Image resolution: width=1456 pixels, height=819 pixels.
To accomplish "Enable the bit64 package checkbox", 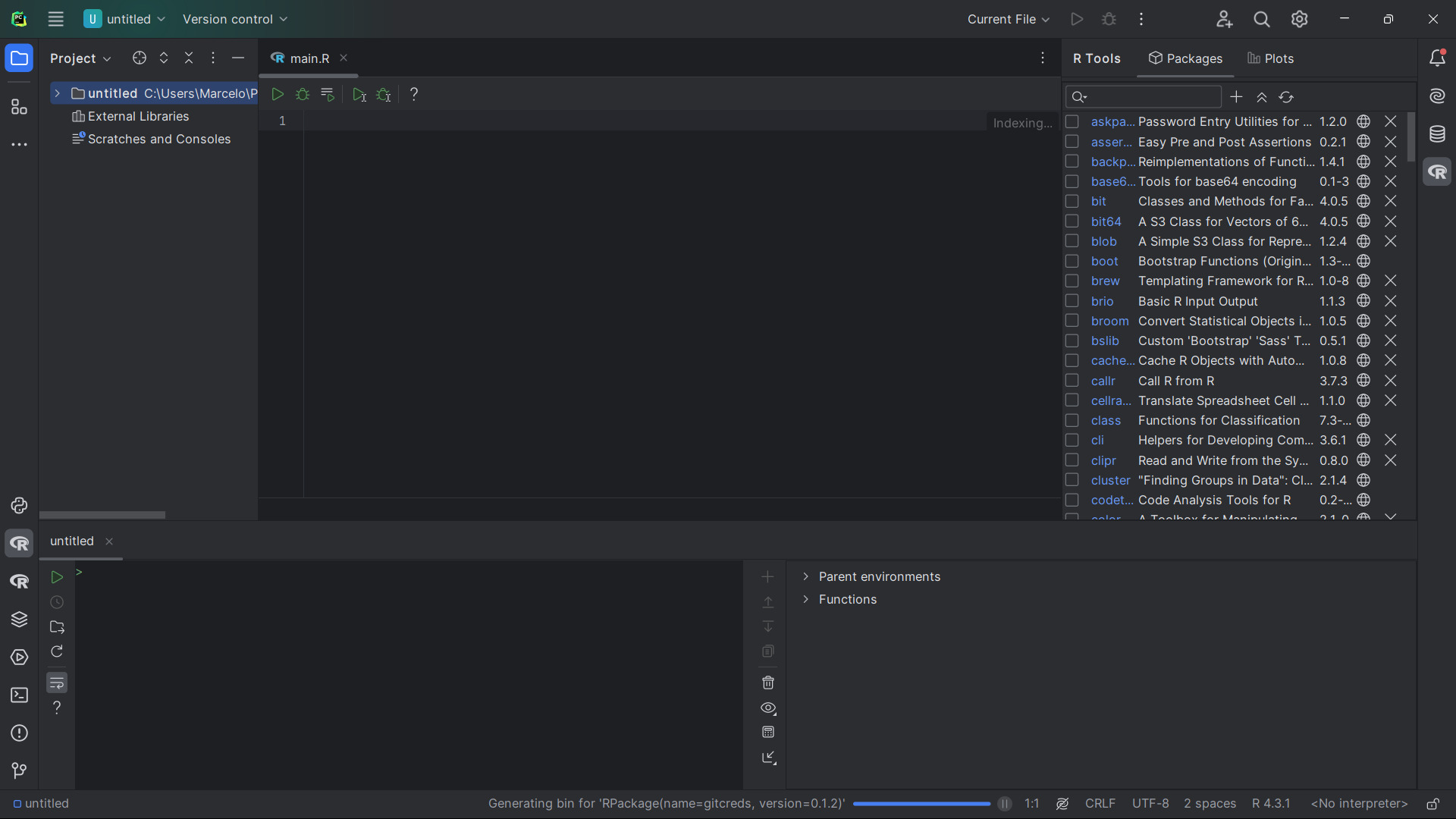I will tap(1073, 221).
